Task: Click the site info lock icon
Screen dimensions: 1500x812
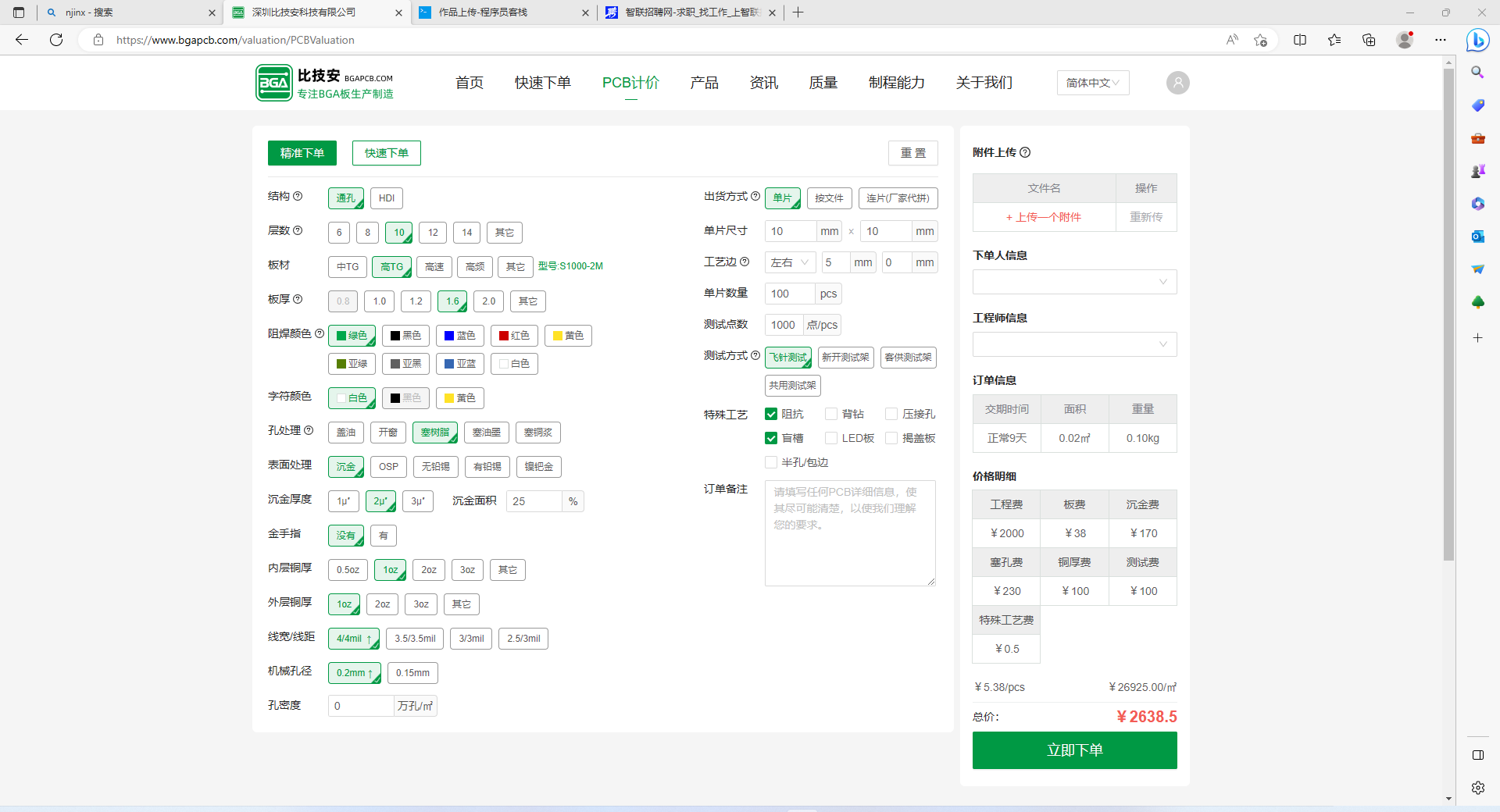Action: coord(98,40)
